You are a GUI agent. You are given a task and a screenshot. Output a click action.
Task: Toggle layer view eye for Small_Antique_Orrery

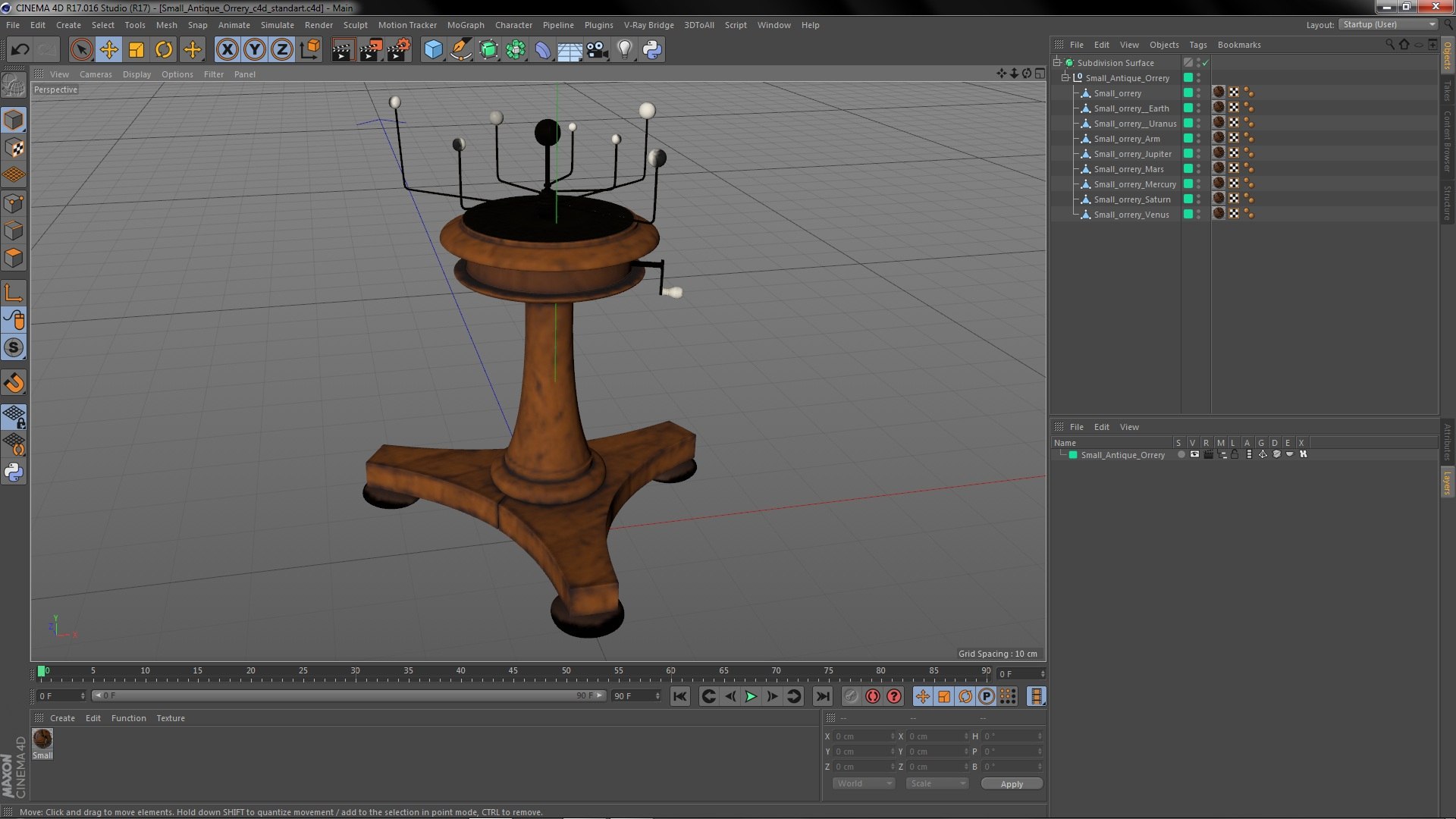(x=1194, y=454)
